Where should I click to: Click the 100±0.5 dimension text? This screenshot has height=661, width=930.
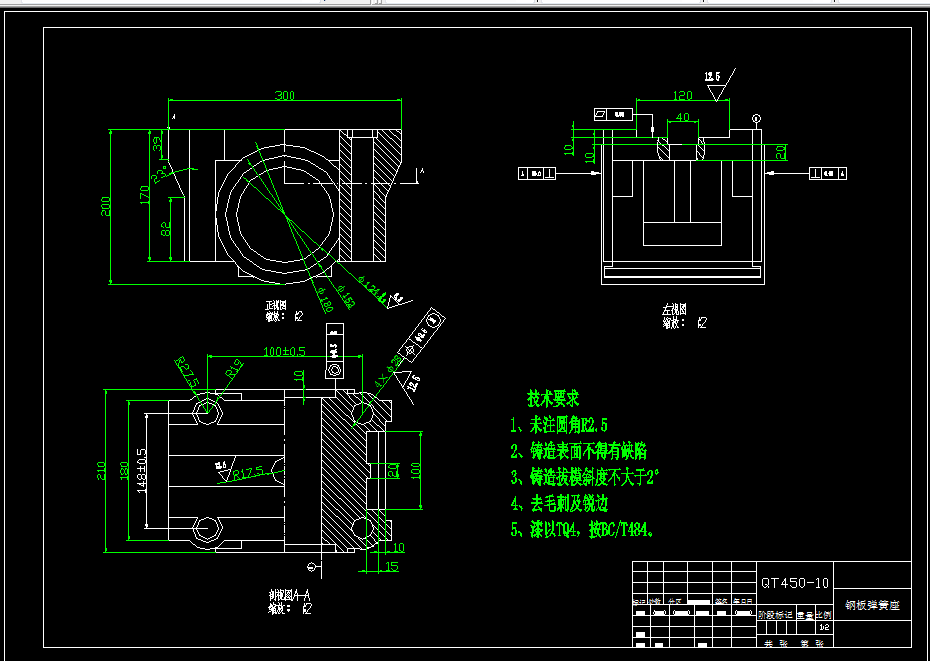pyautogui.click(x=285, y=351)
